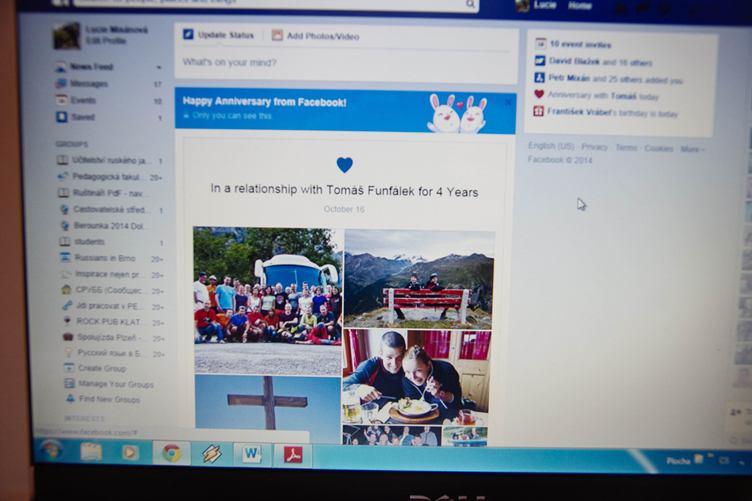Click the red heart Anniversary icon
This screenshot has width=752, height=501.
539,94
